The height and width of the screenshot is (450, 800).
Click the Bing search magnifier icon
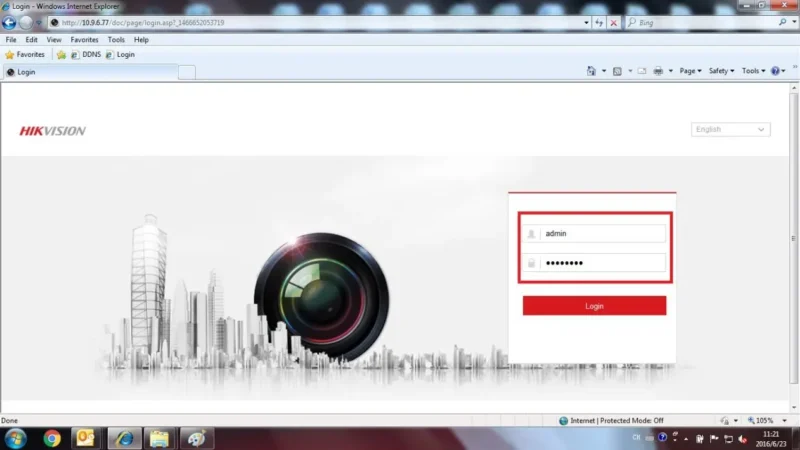click(782, 22)
